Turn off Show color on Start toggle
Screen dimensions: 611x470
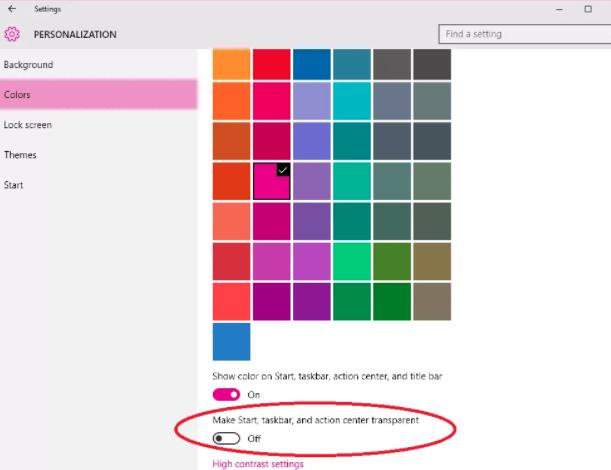point(227,395)
